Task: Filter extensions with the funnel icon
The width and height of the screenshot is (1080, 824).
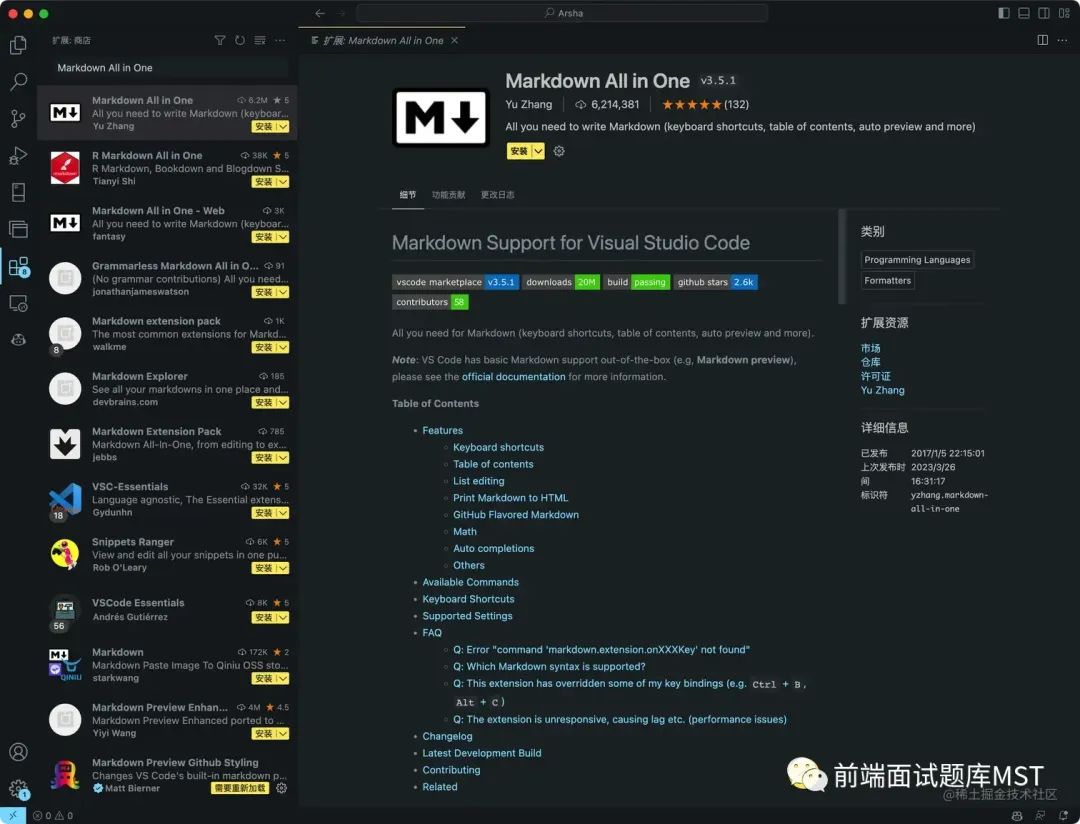Action: (x=220, y=41)
